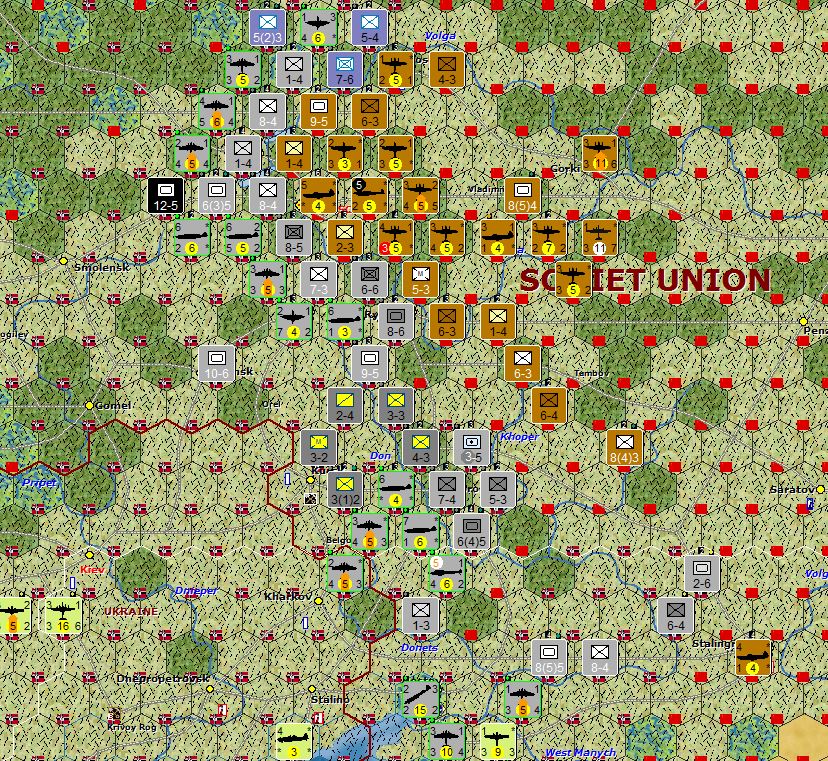
Task: Select the blue 5-4 infantry unit
Action: (x=370, y=27)
